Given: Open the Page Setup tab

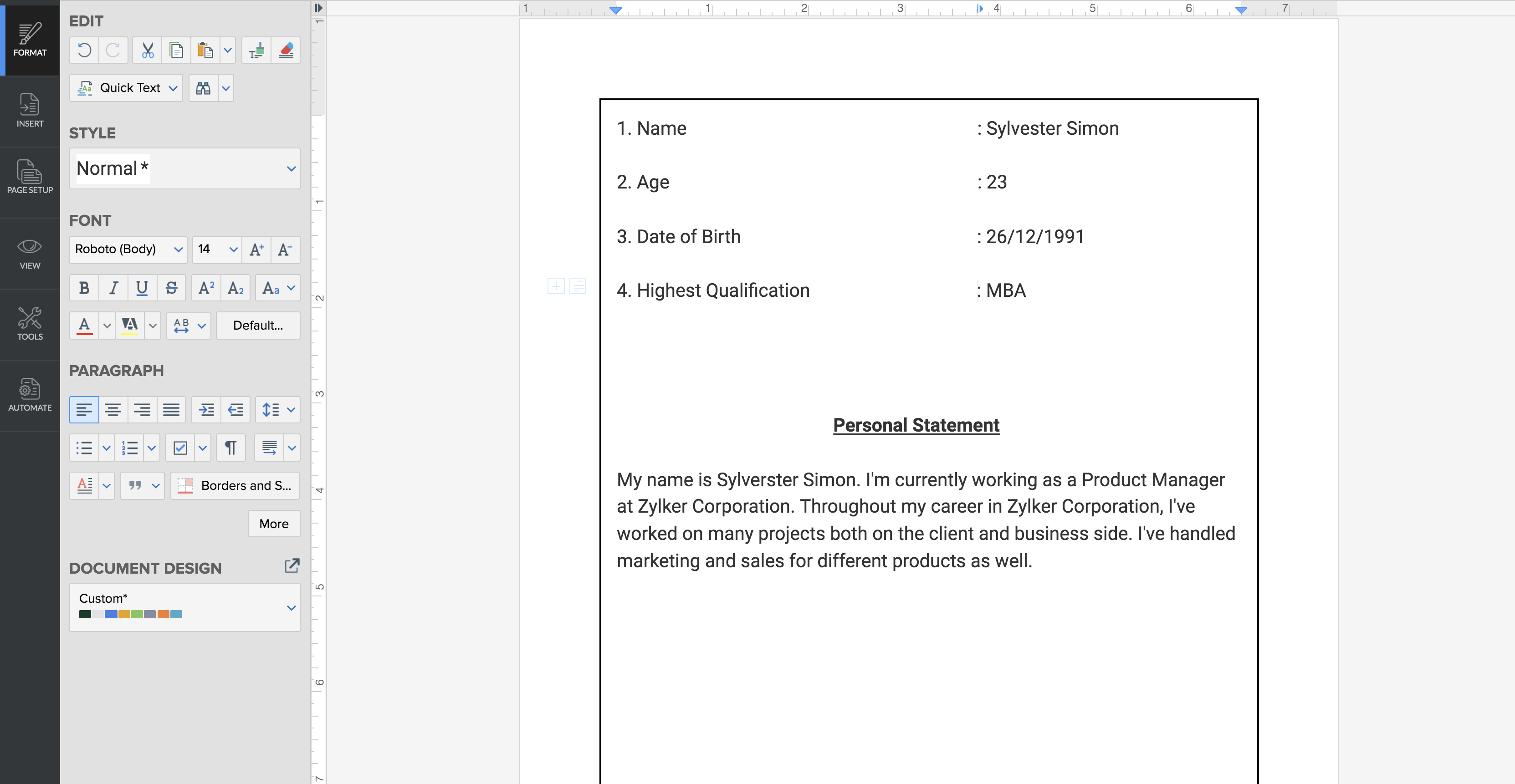Looking at the screenshot, I should [x=30, y=176].
